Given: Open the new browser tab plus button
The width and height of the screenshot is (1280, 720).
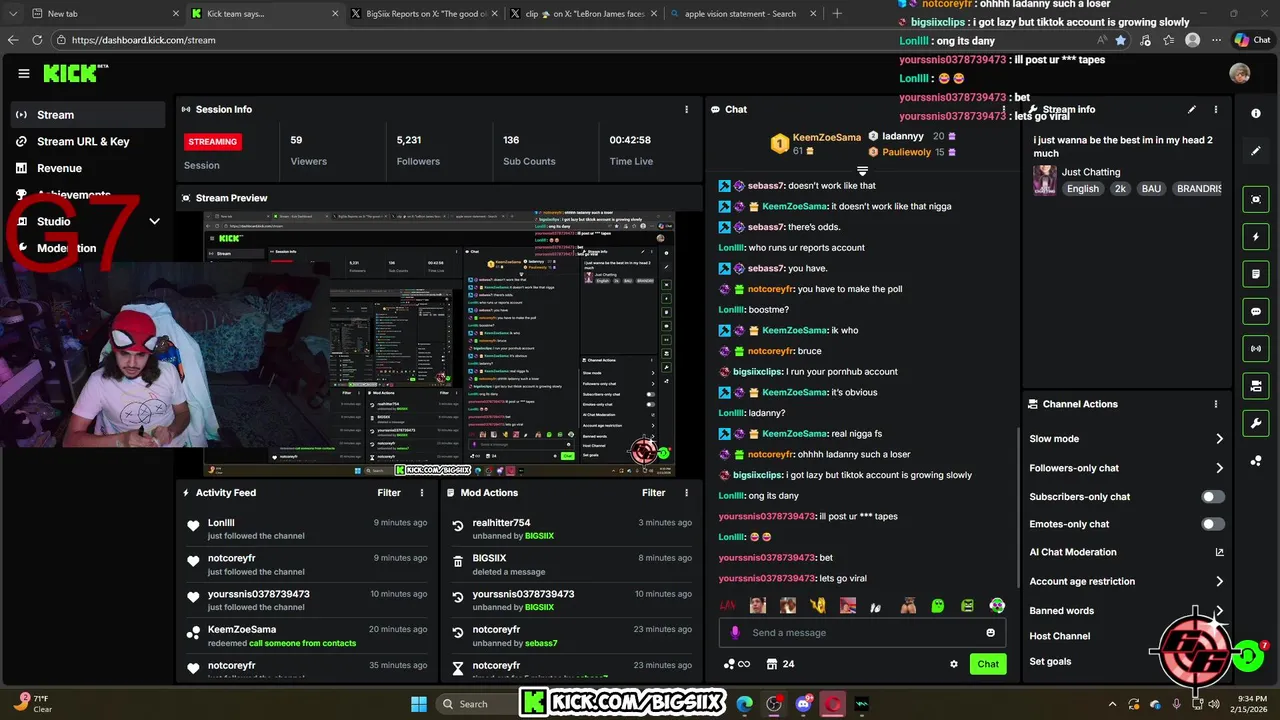Looking at the screenshot, I should 837,14.
